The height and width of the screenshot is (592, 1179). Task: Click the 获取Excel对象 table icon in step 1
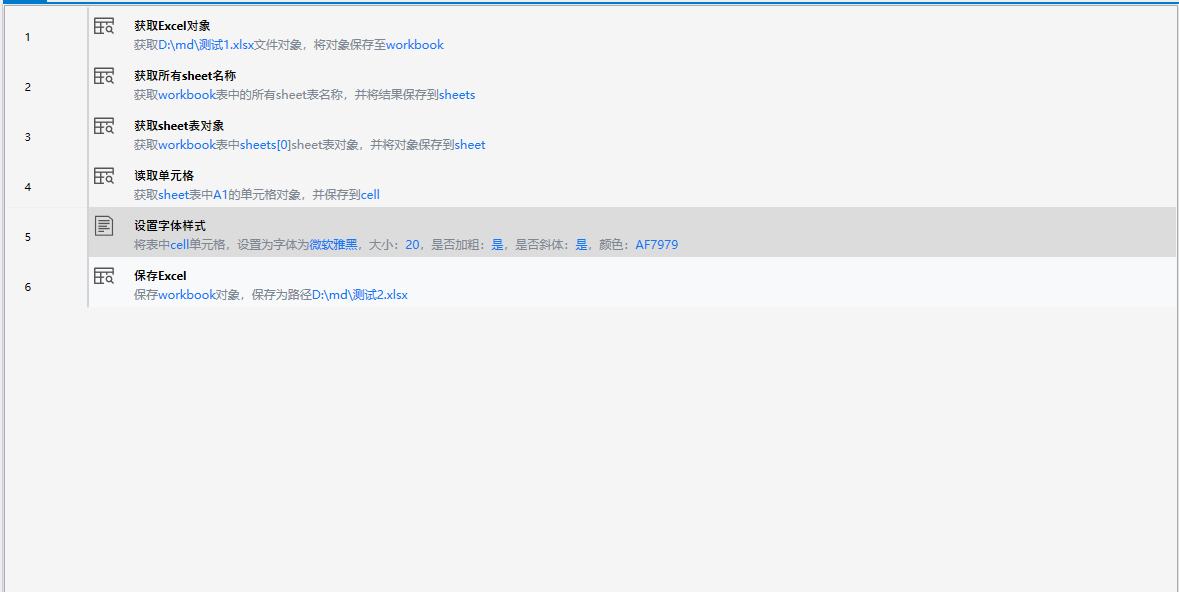(103, 27)
